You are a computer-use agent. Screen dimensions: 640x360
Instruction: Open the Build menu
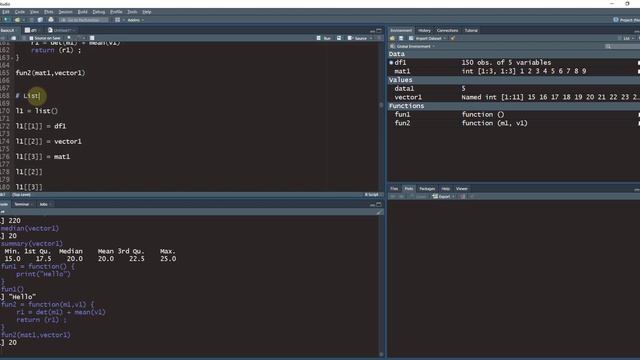tap(82, 12)
